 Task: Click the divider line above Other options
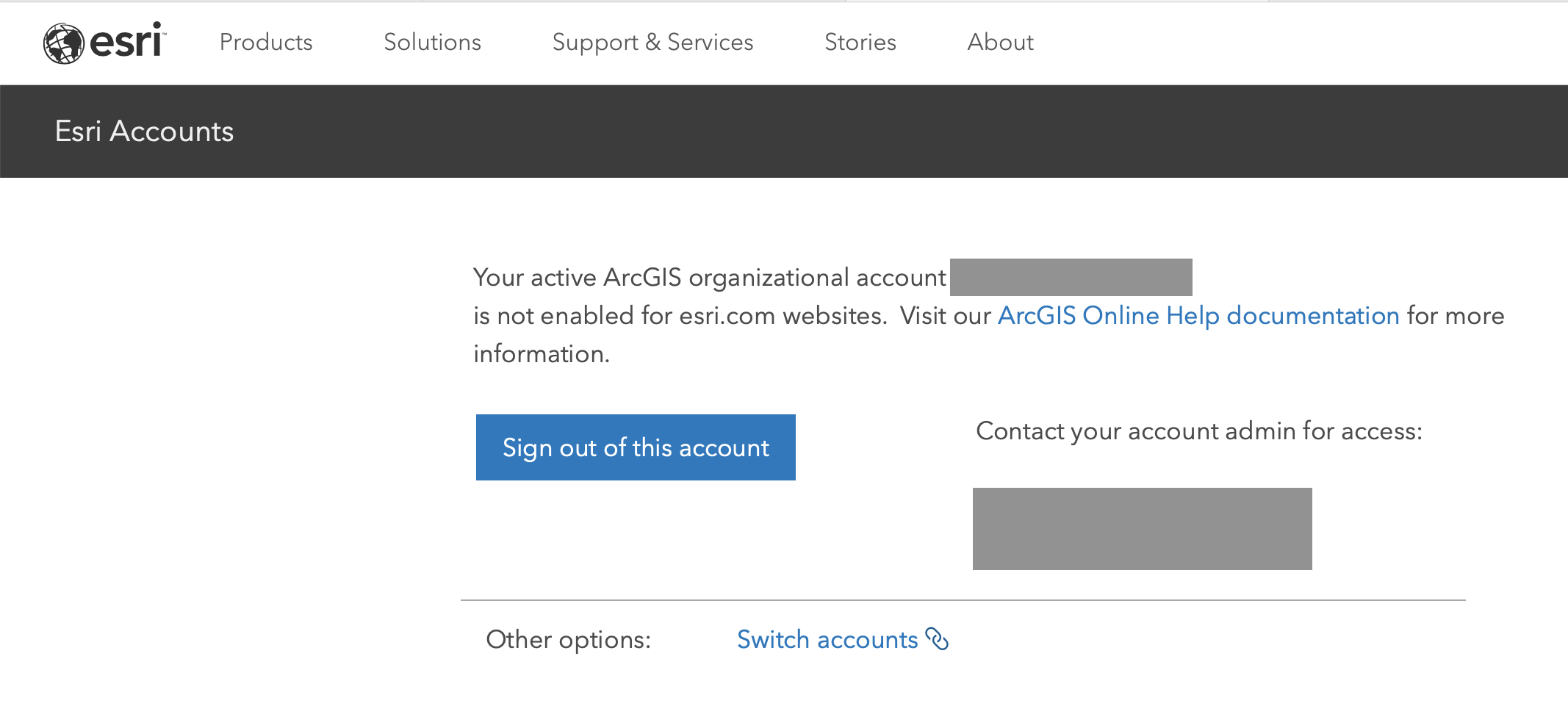pos(963,600)
